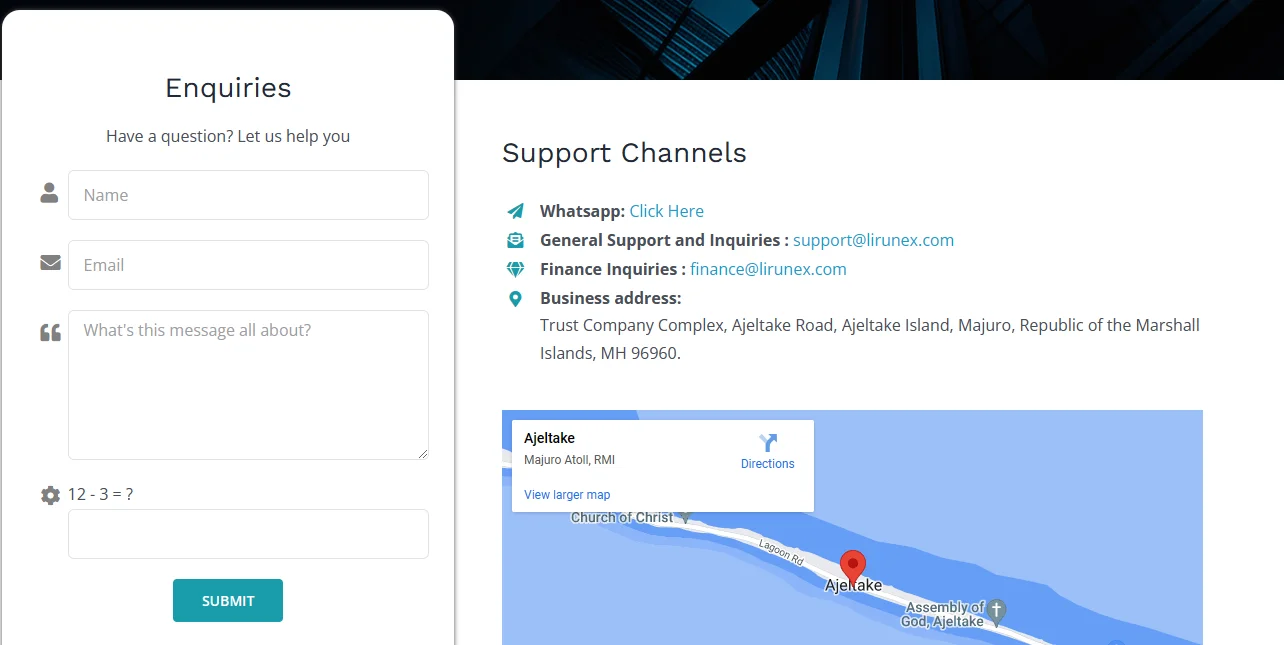Click the icon beside General Support and Inquiries
This screenshot has height=645, width=1284.
tap(515, 240)
